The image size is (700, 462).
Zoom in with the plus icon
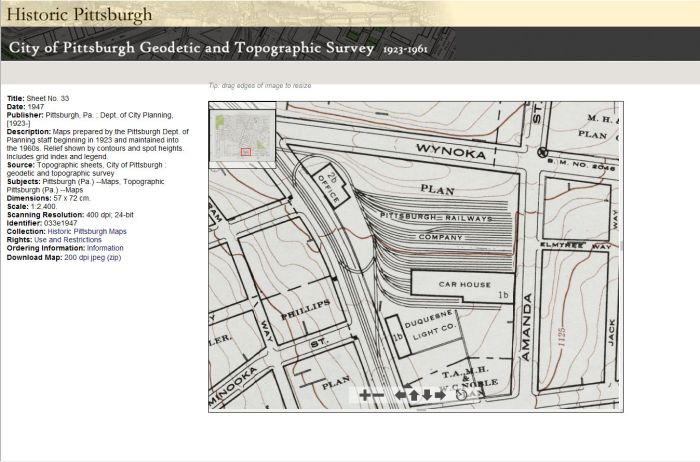tap(365, 395)
